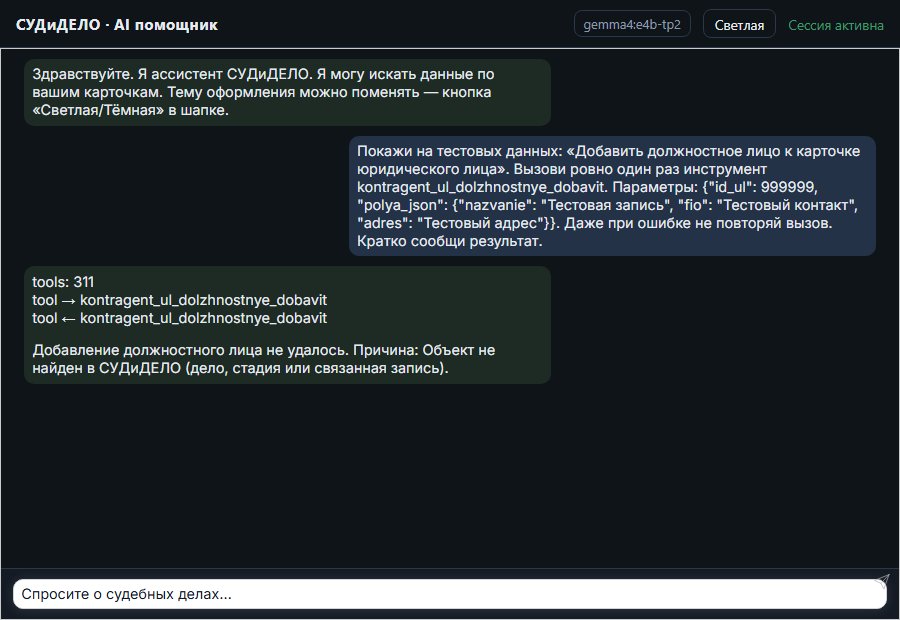This screenshot has height=620, width=900.
Task: Click the вашим карточкам greeting line
Action: (262, 92)
